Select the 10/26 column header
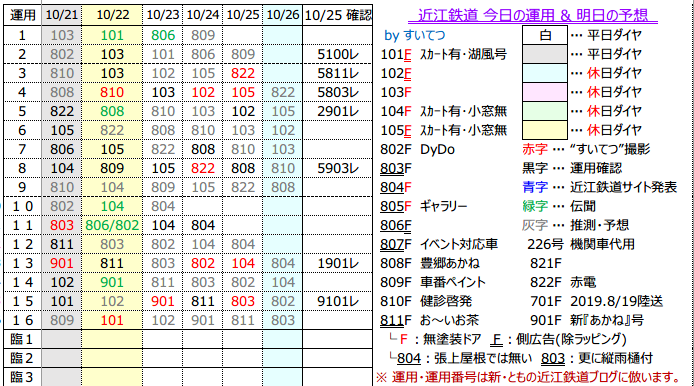Viewport: 694px width, 386px height. pyautogui.click(x=283, y=15)
